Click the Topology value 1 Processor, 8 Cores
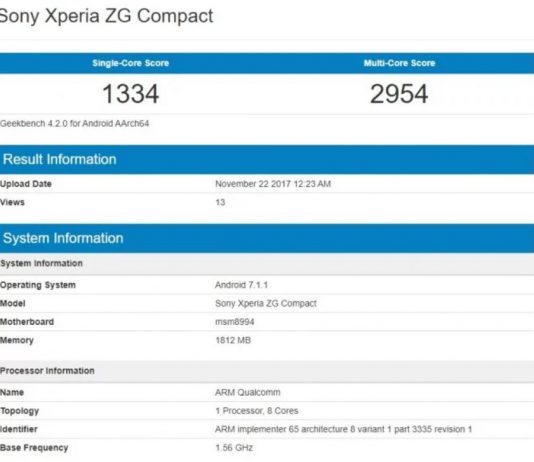Viewport: 534px width, 462px height. (x=257, y=411)
